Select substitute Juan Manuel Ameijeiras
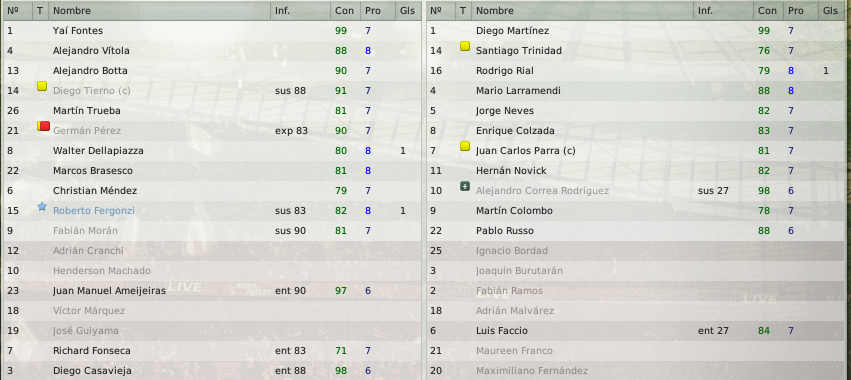This screenshot has width=851, height=380. 212,290
